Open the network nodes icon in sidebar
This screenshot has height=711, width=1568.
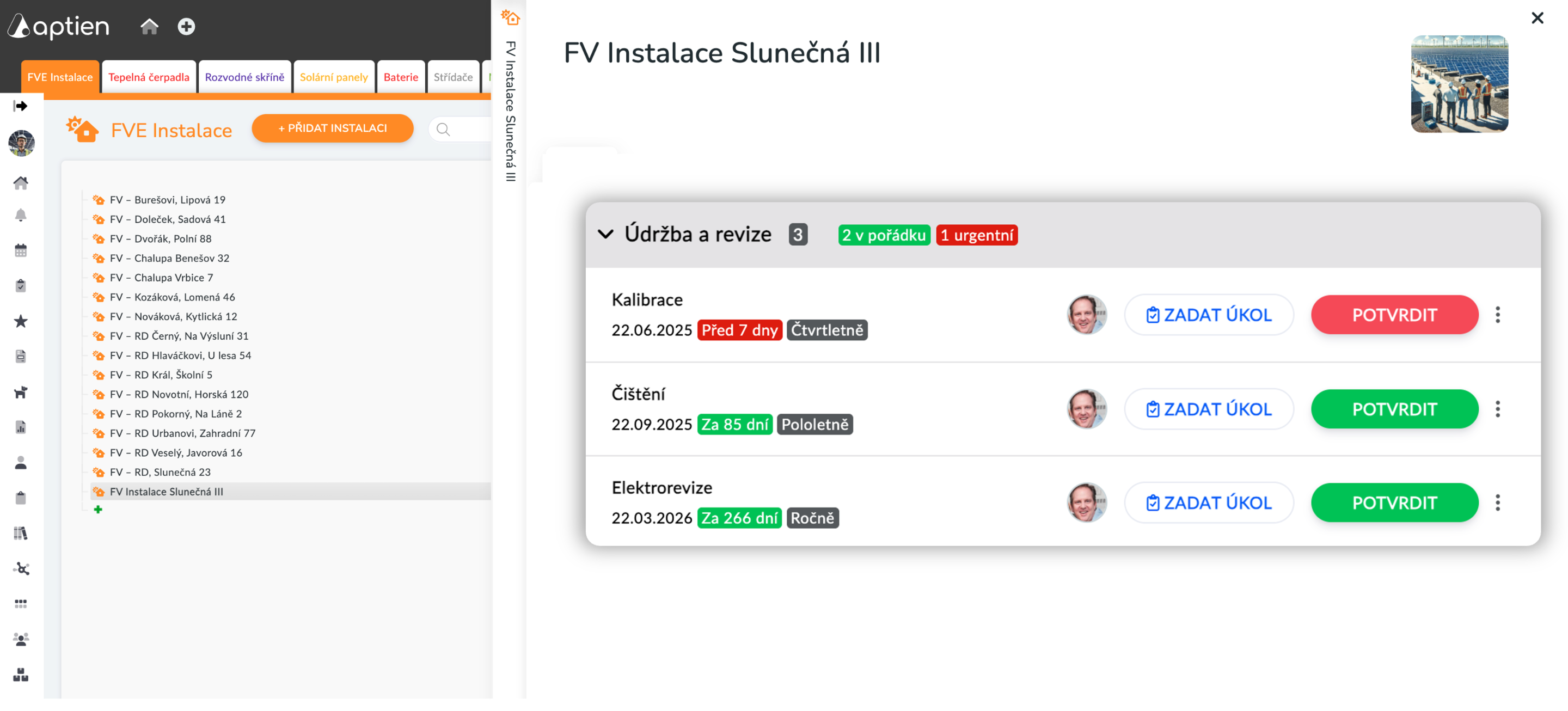(x=21, y=568)
